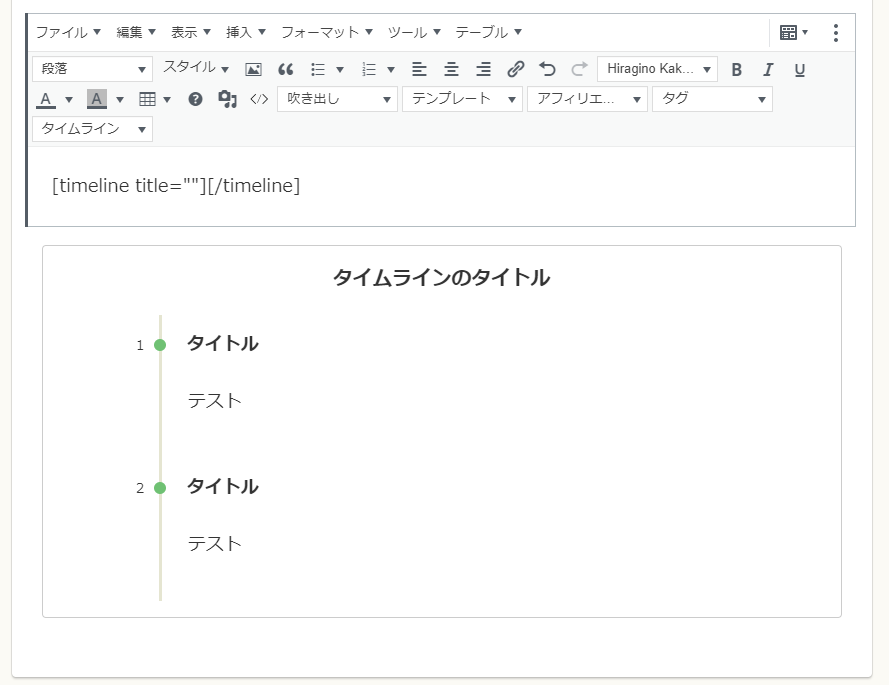Open the background color picker arrow
The width and height of the screenshot is (889, 685).
[120, 100]
